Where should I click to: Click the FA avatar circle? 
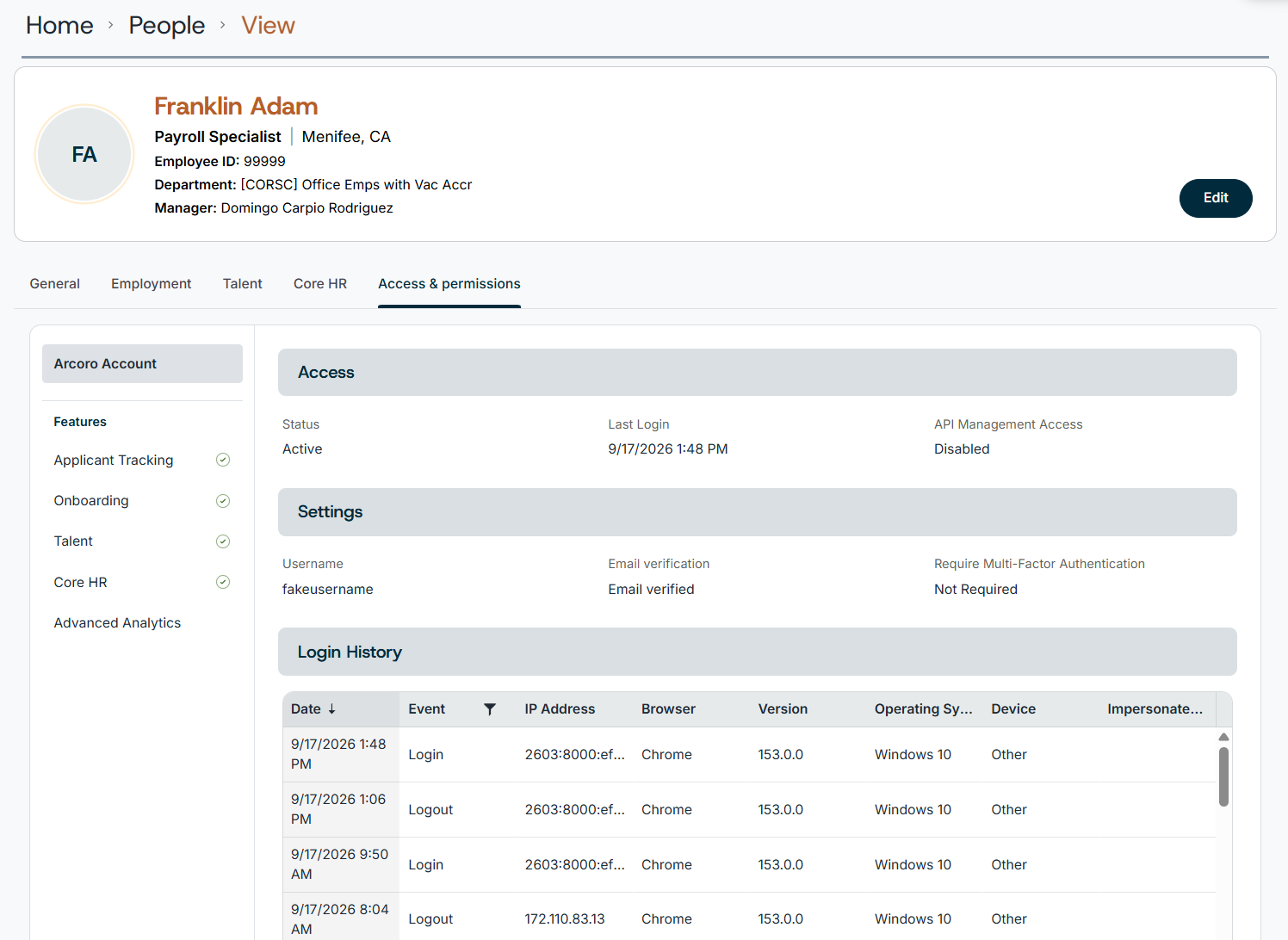point(84,154)
